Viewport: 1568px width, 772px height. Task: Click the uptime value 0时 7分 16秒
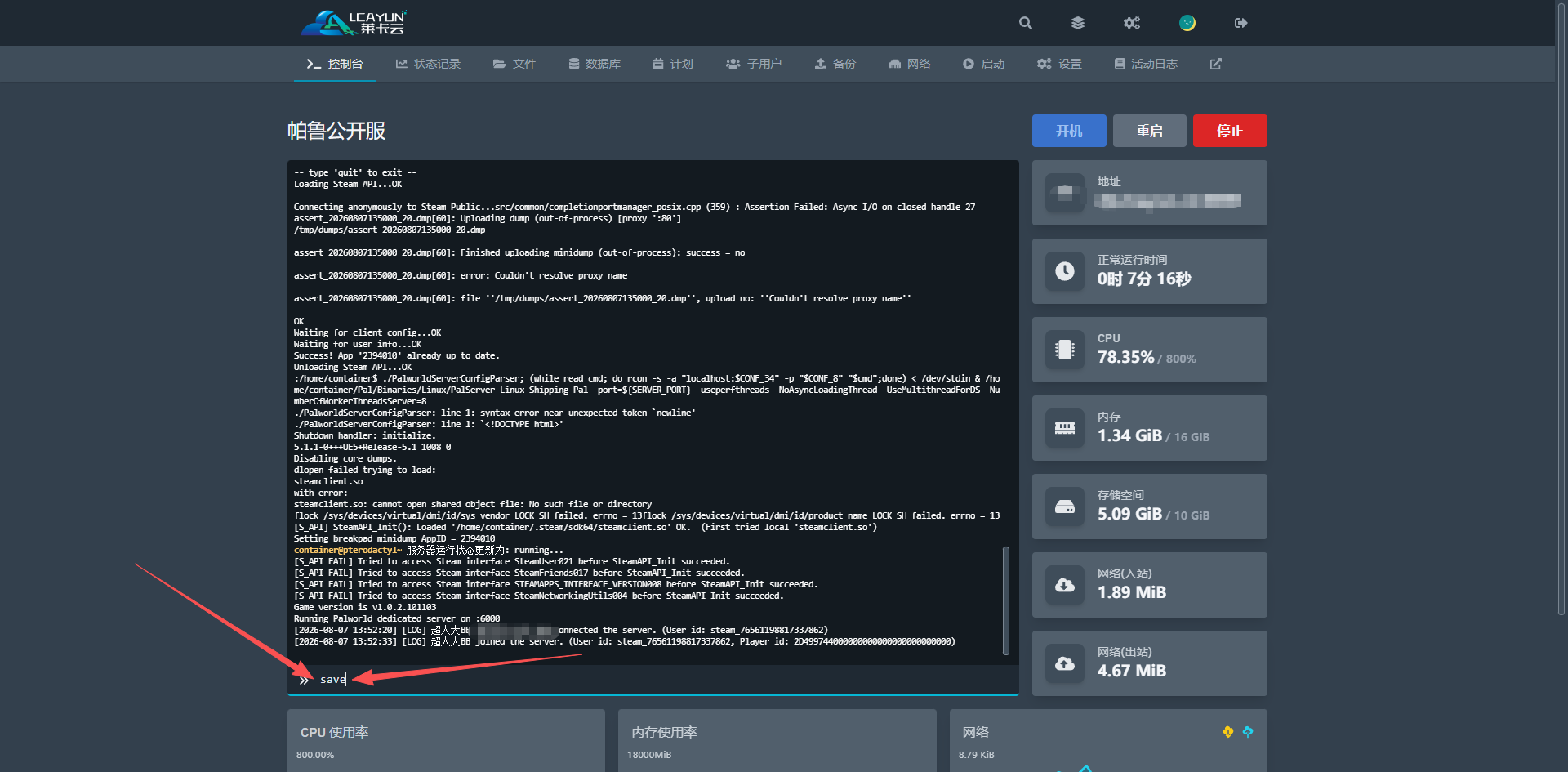1144,279
